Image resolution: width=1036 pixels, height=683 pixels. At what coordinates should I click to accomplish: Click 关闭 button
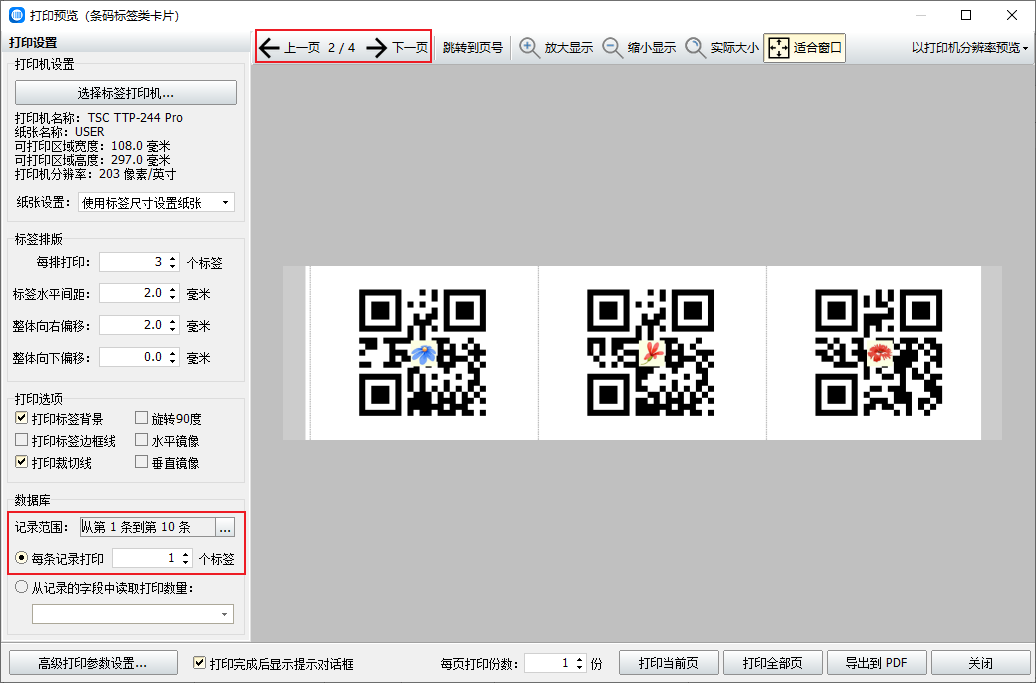click(x=980, y=663)
